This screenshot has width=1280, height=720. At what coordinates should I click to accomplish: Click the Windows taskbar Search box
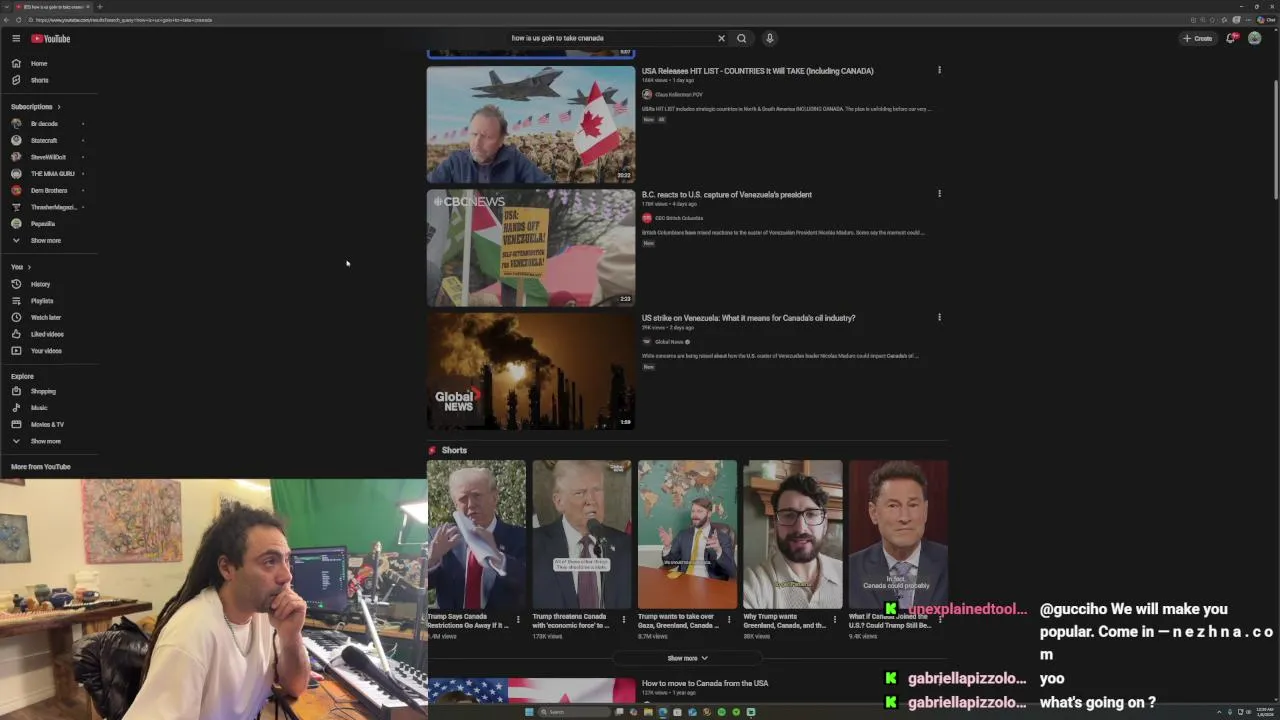point(574,712)
